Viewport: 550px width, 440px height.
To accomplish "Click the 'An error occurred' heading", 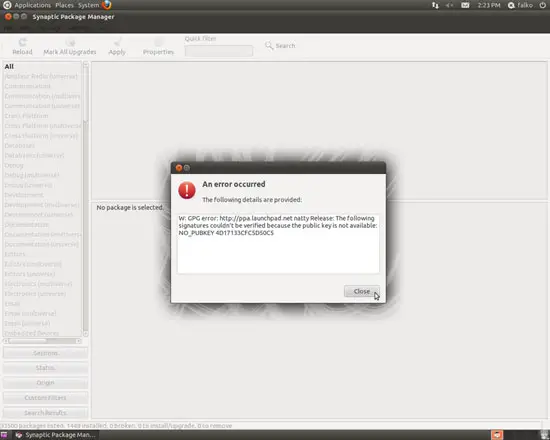I will 234,184.
